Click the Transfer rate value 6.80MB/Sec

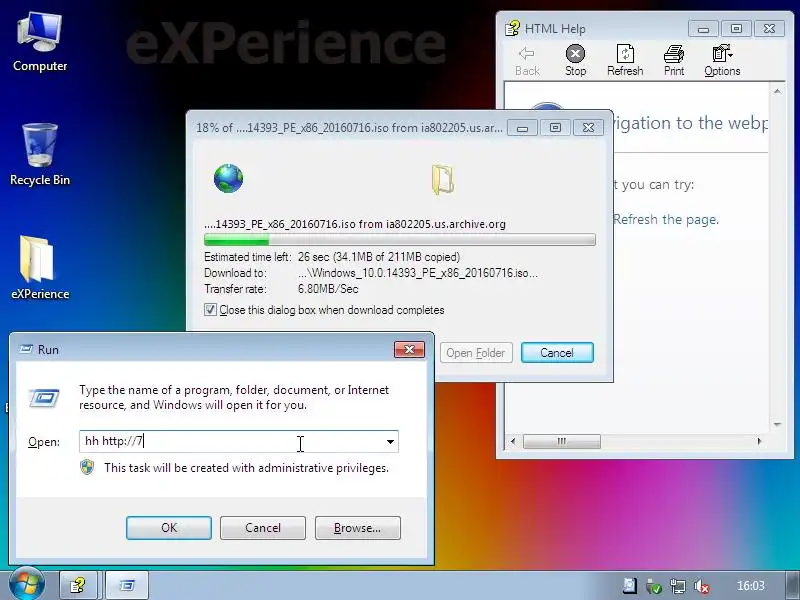click(x=328, y=289)
